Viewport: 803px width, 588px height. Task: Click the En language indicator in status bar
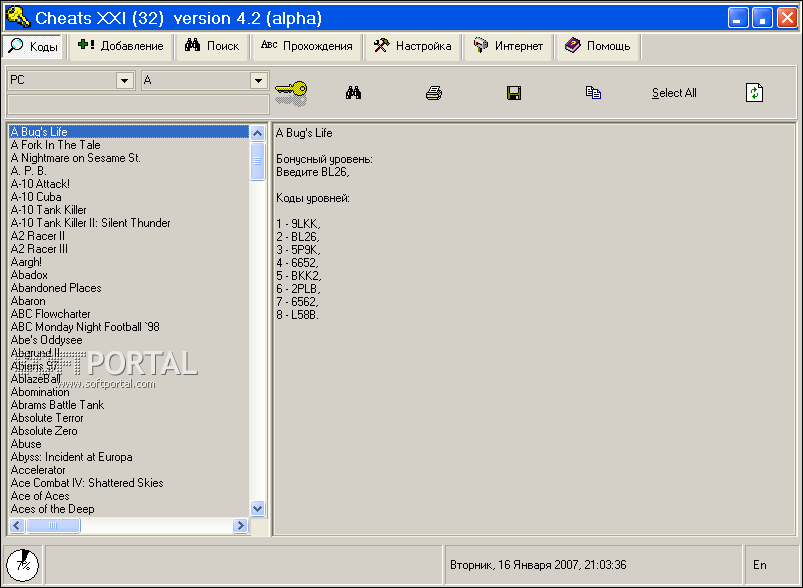(x=759, y=565)
